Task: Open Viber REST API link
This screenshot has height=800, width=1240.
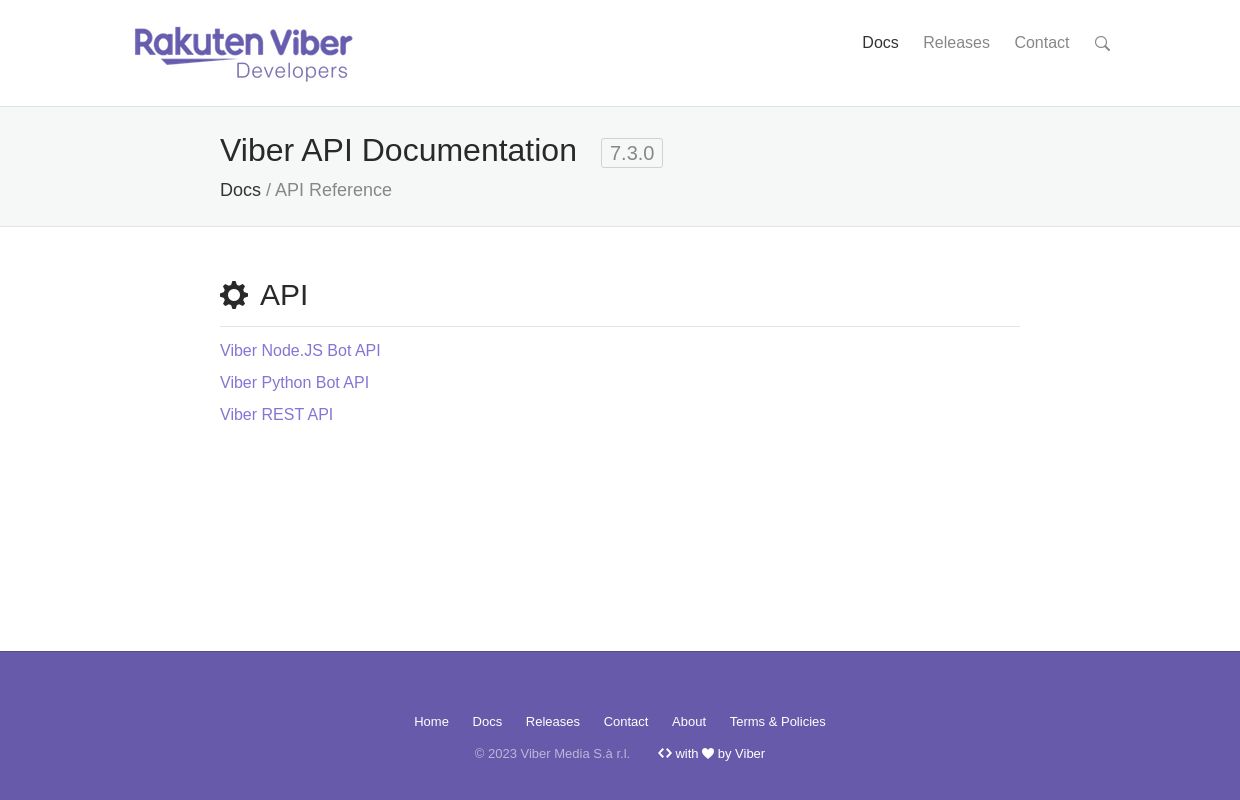Action: pyautogui.click(x=276, y=415)
